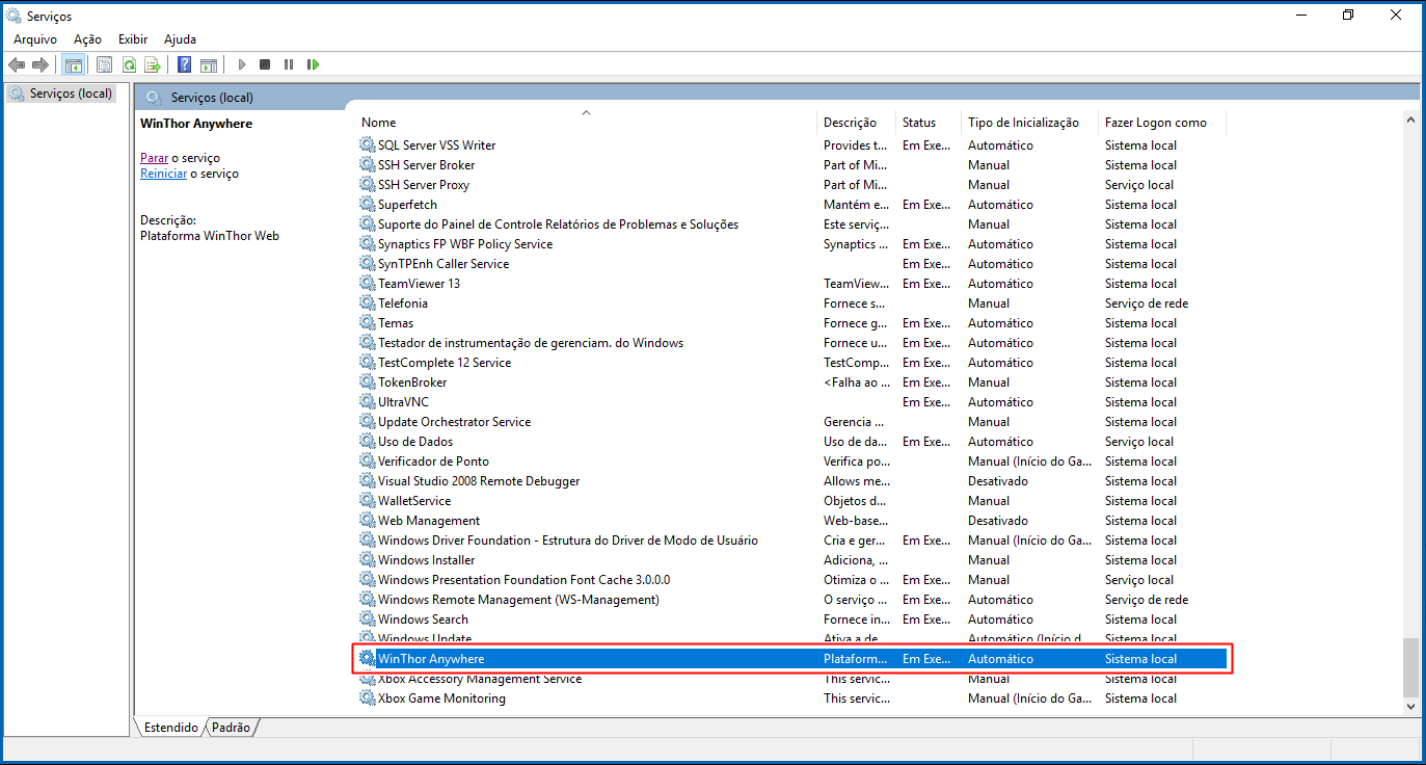Select Visual Studio 2008 Remote Debugger
This screenshot has height=765, width=1426.
click(x=792, y=481)
